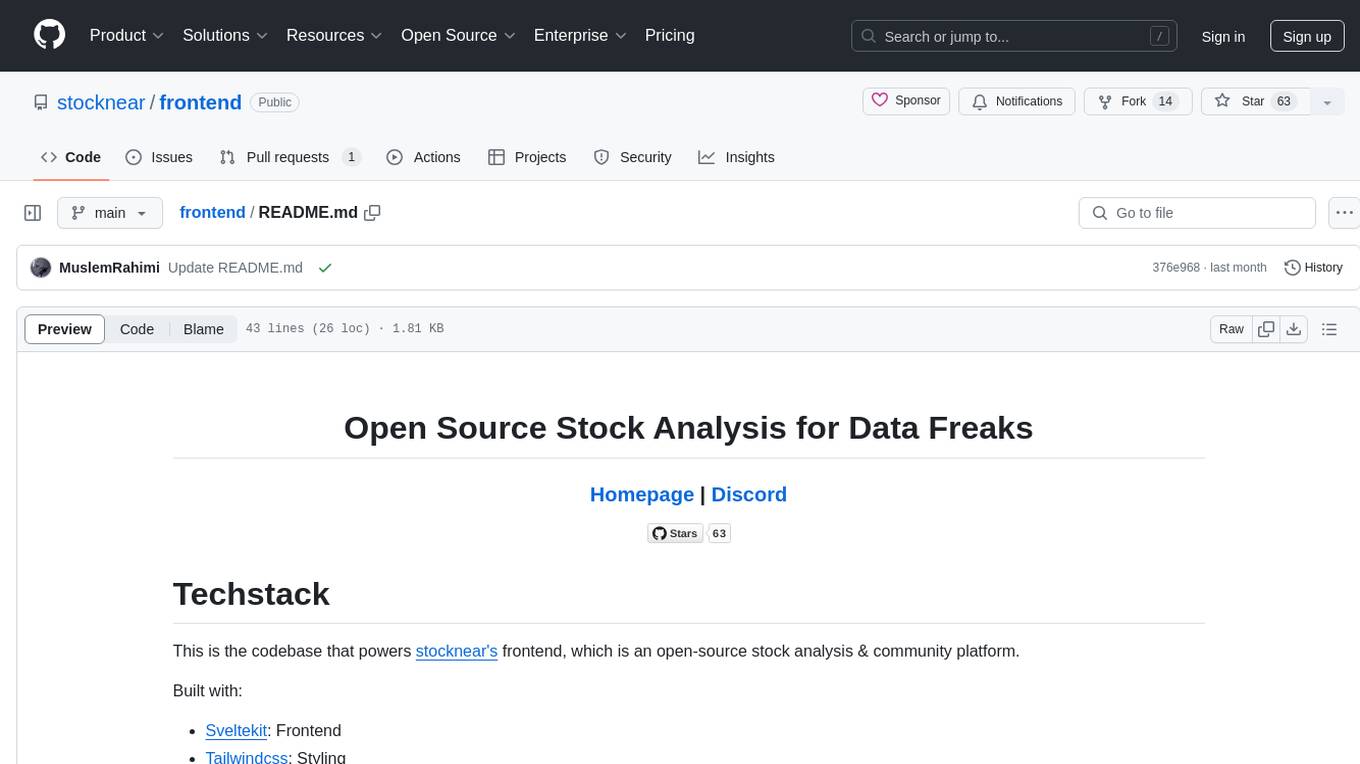Expand the Product menu

[127, 35]
